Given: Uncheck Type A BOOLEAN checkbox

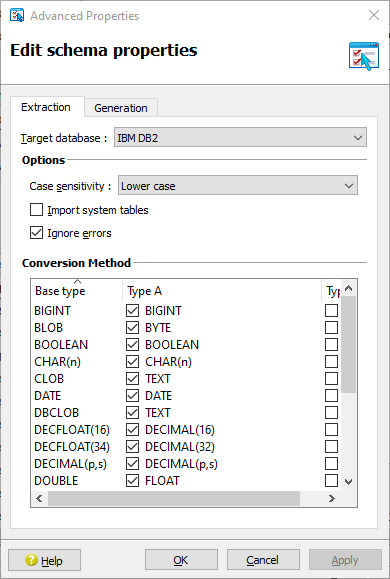Looking at the screenshot, I should pyautogui.click(x=132, y=345).
